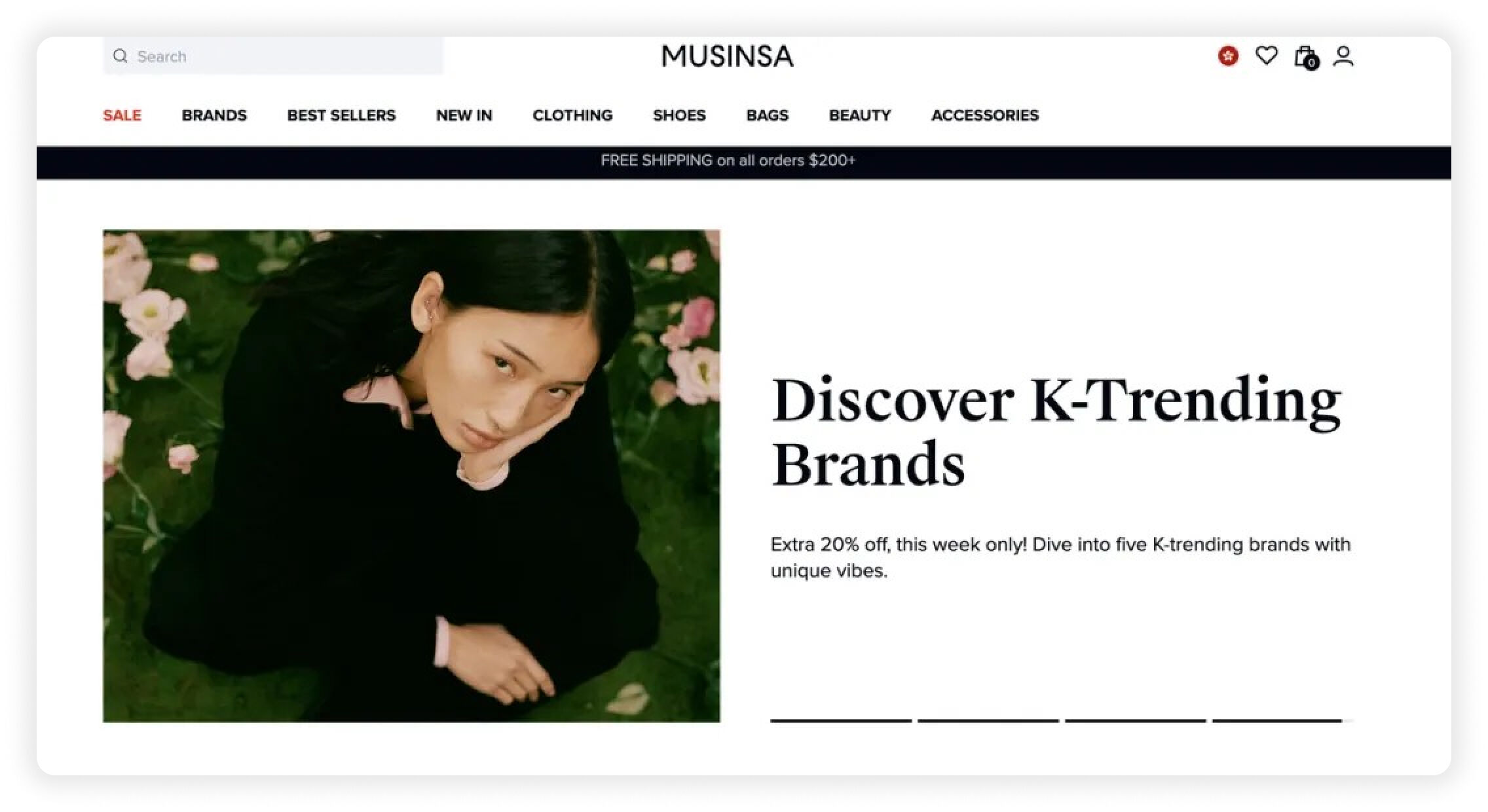Click the MUSINSA logo
The height and width of the screenshot is (812, 1488).
point(728,56)
